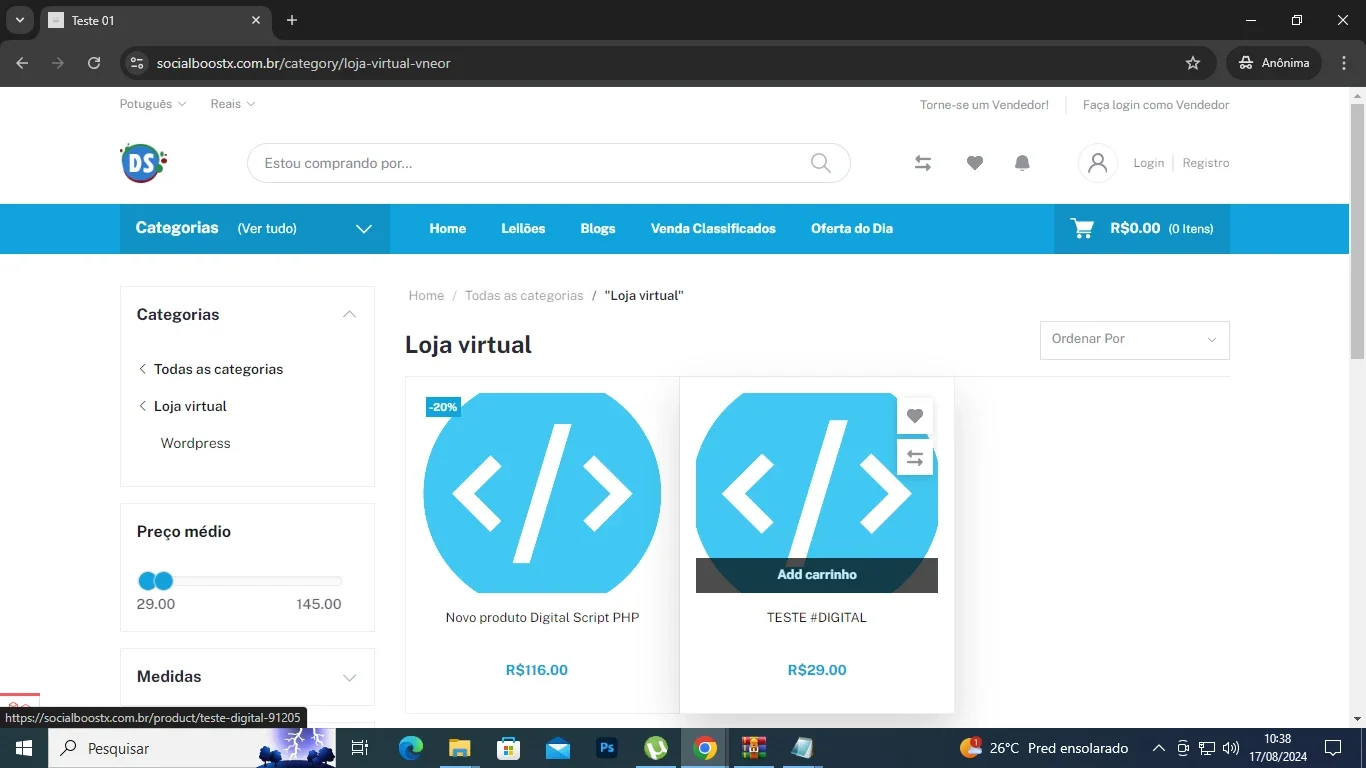Click the Preço médio slider track
This screenshot has height=768, width=1366.
[240, 581]
